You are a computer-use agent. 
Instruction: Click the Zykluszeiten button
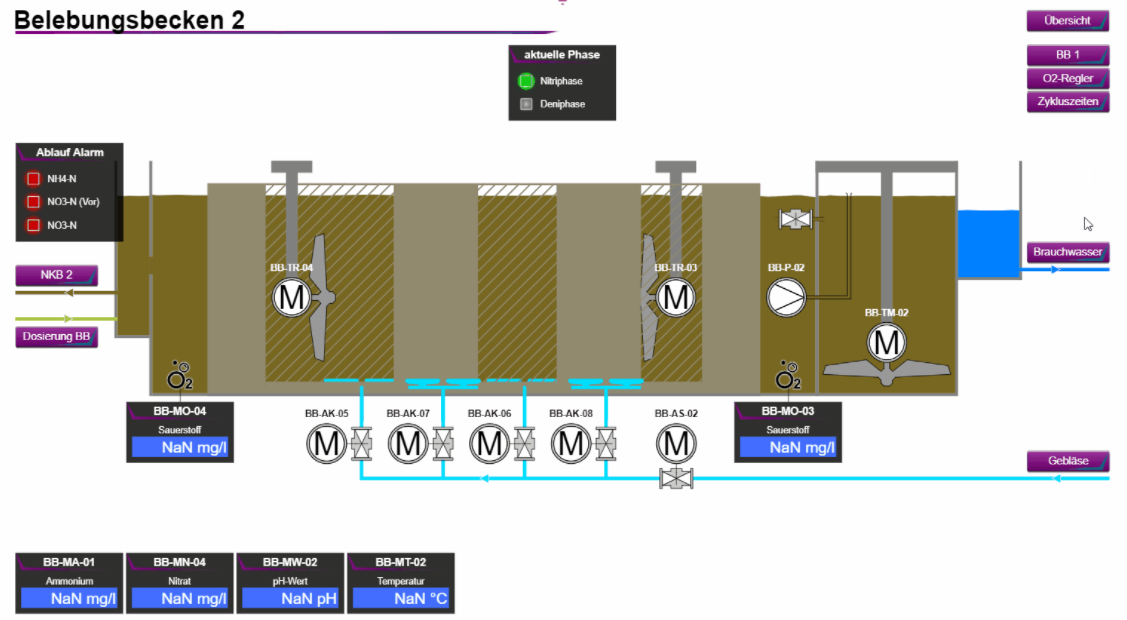click(x=1067, y=102)
